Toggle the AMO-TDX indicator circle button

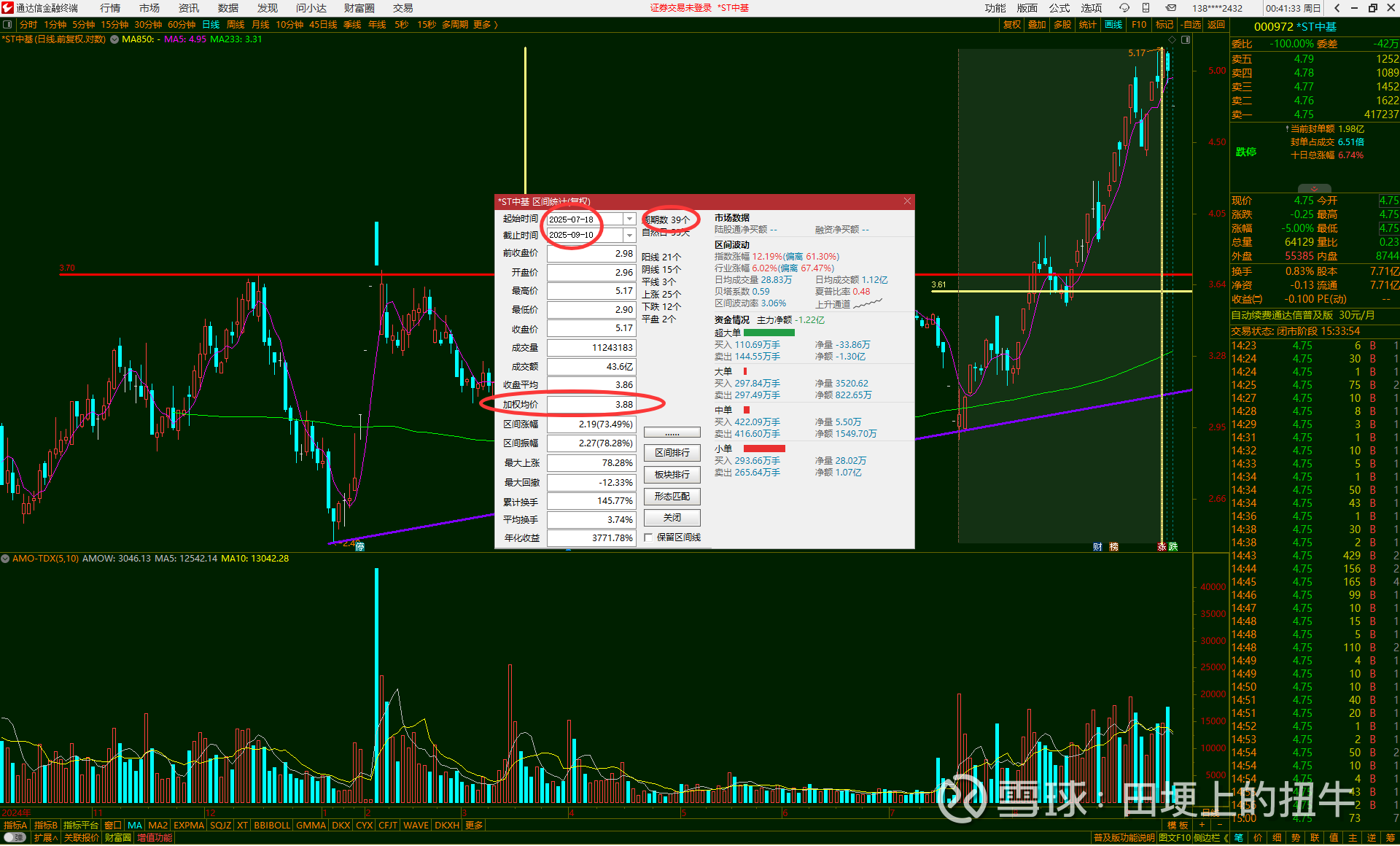point(6,559)
